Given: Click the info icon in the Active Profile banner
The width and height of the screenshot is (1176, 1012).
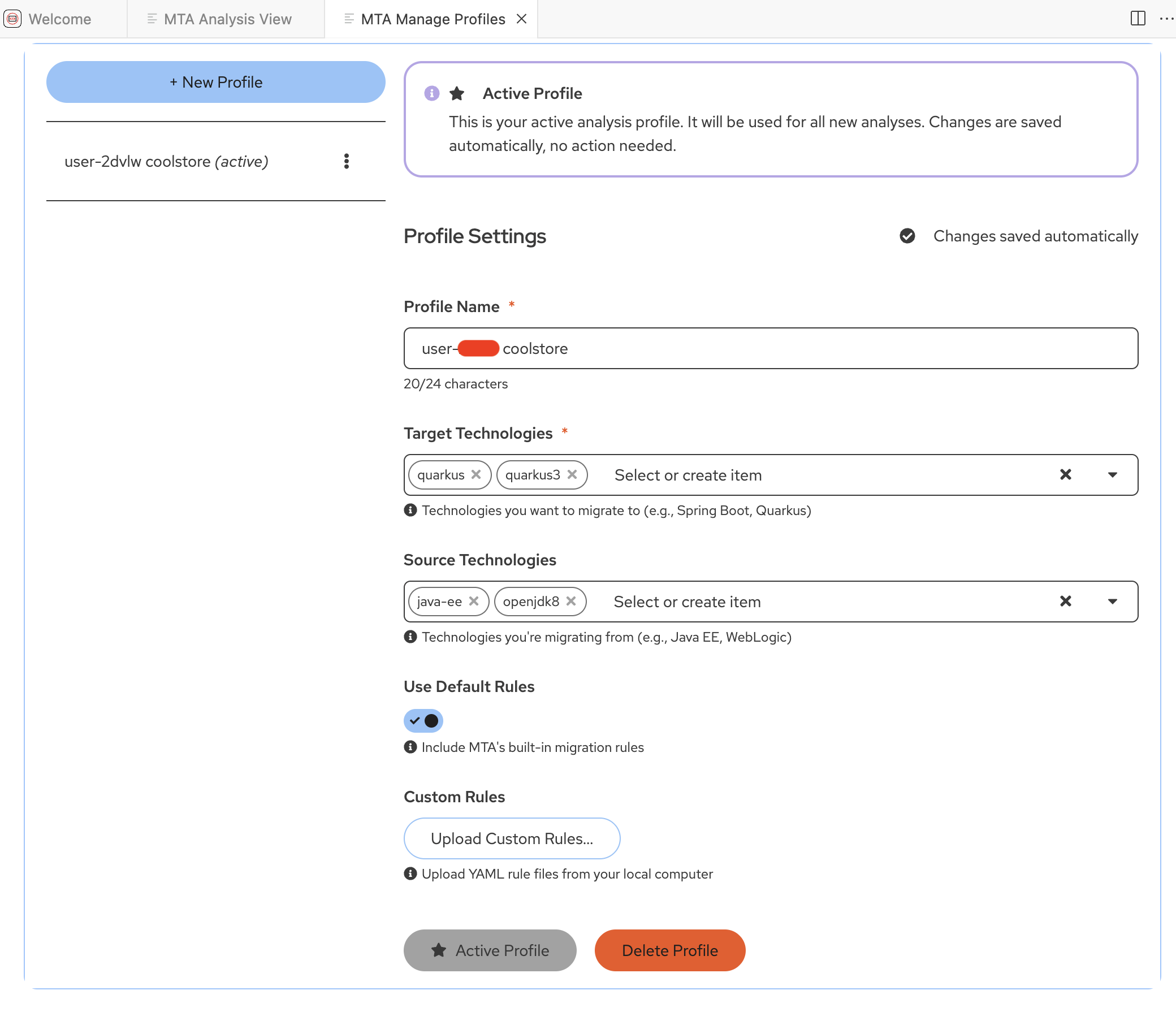Looking at the screenshot, I should (431, 93).
